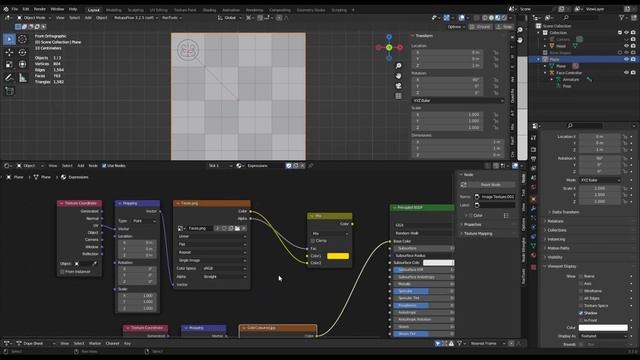Click the green center of navigation gizmo
This screenshot has height=360, width=640.
389,47
